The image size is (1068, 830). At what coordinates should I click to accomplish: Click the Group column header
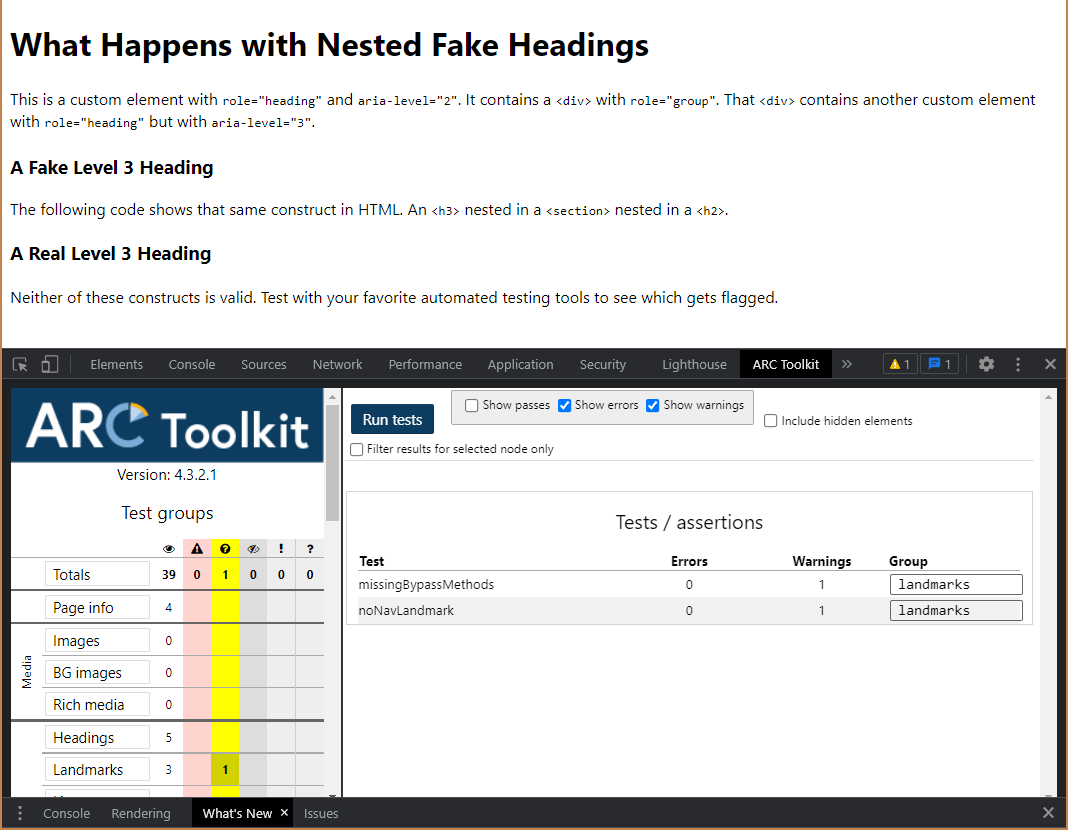click(x=908, y=561)
